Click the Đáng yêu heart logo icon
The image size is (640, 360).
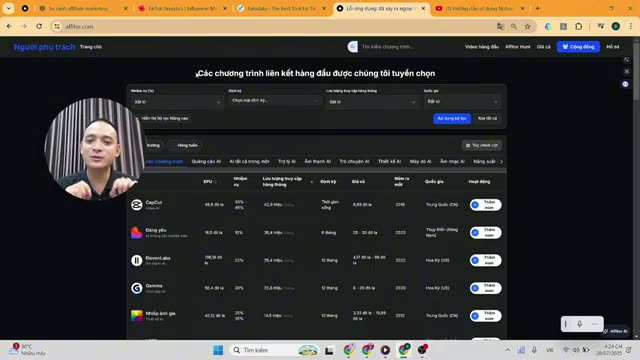tap(136, 233)
